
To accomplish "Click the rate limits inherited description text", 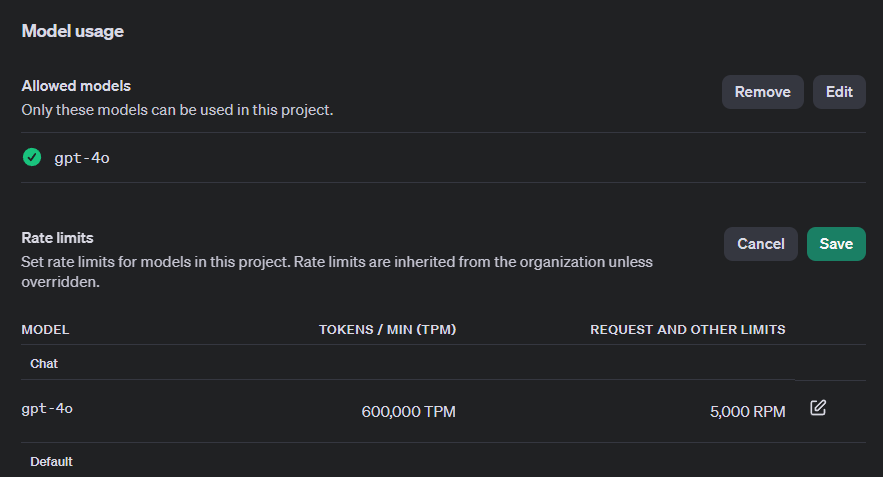I will [x=337, y=271].
